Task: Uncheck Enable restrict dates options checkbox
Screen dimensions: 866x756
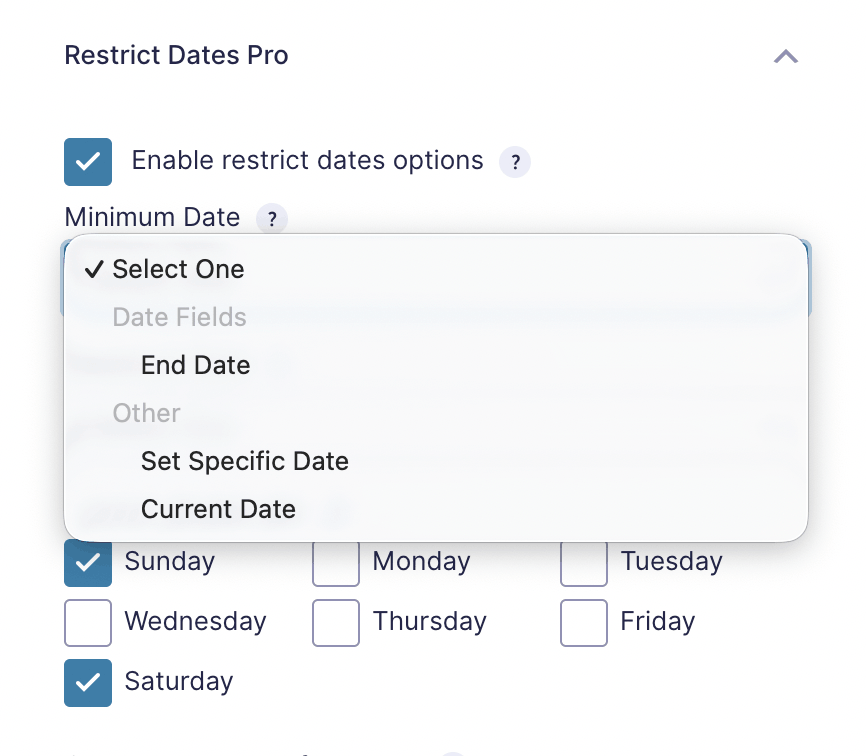Action: coord(88,162)
